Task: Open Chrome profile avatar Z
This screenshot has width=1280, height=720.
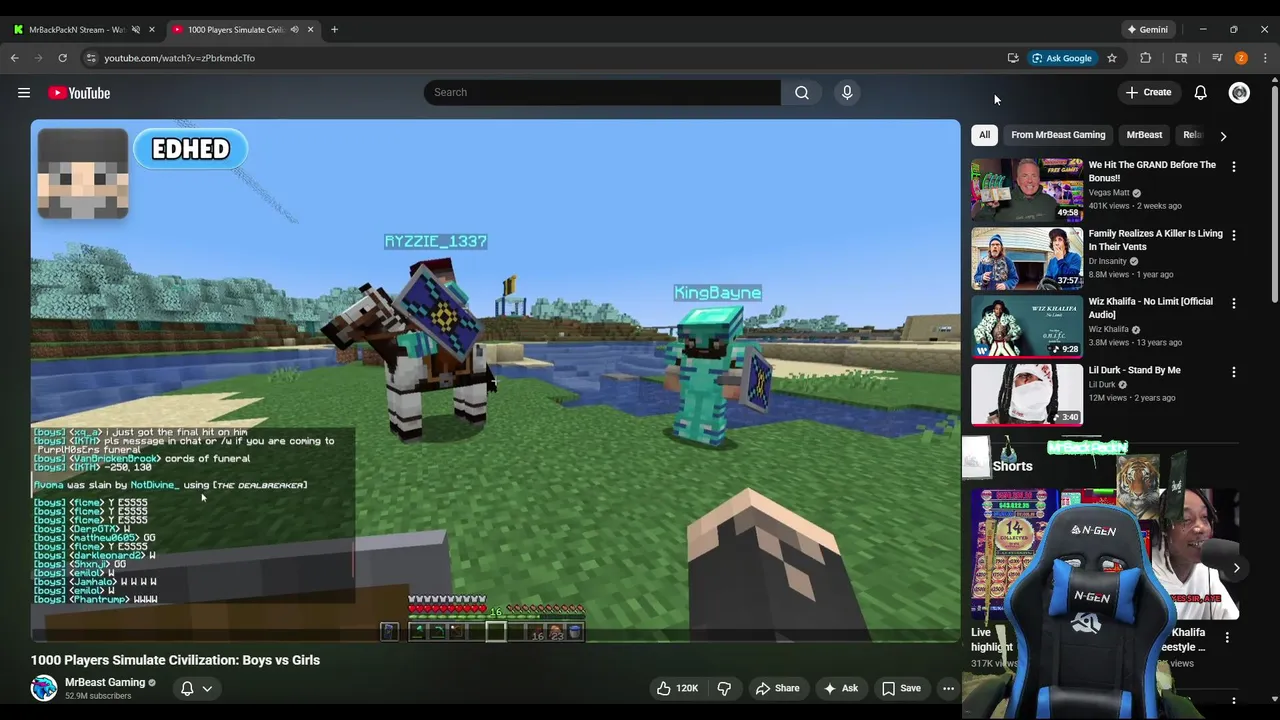Action: (x=1241, y=58)
